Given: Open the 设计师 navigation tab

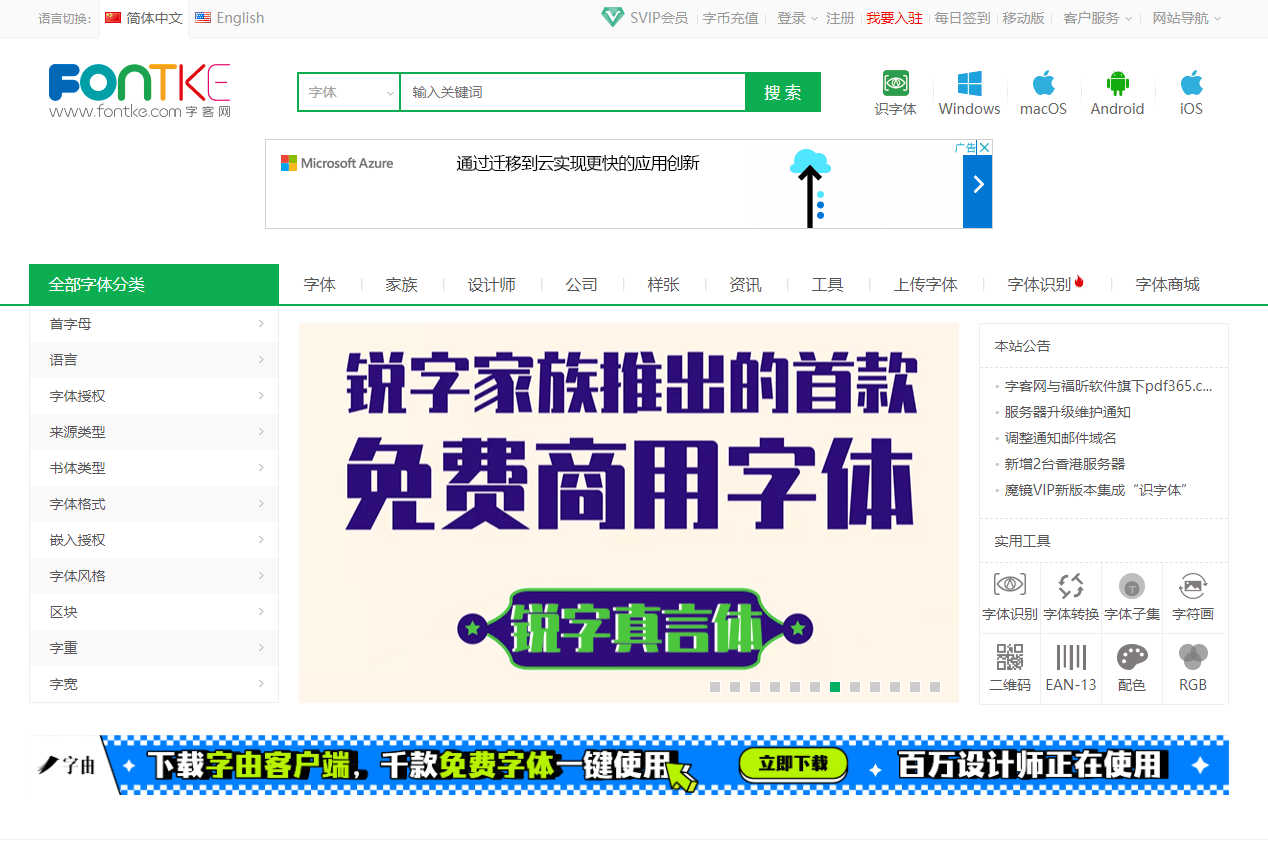Looking at the screenshot, I should click(492, 284).
